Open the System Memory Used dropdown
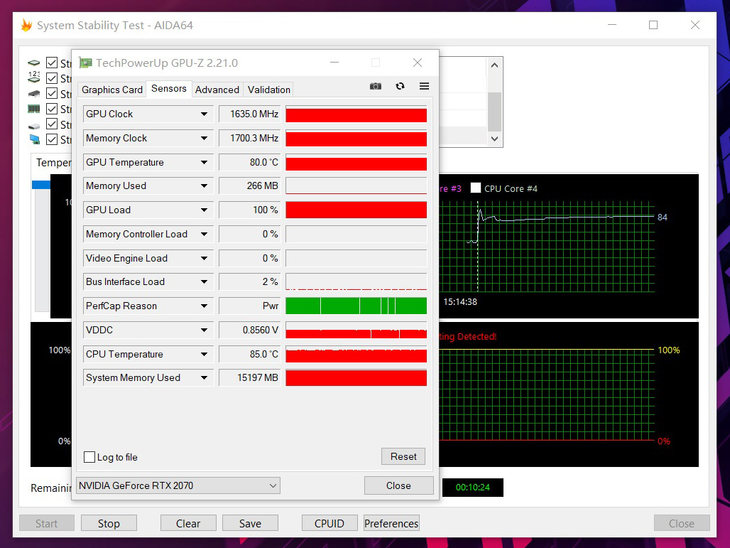The image size is (730, 548). 204,378
